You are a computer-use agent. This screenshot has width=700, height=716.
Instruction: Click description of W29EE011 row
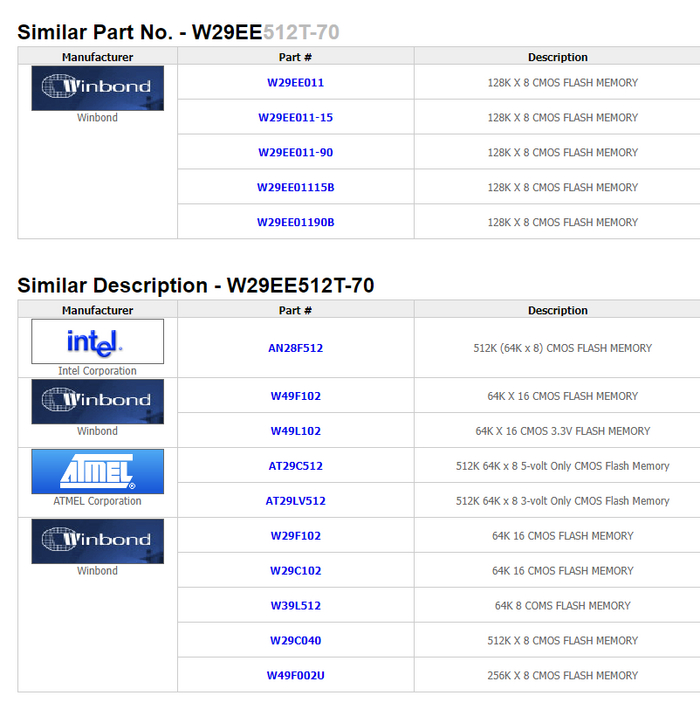click(563, 83)
